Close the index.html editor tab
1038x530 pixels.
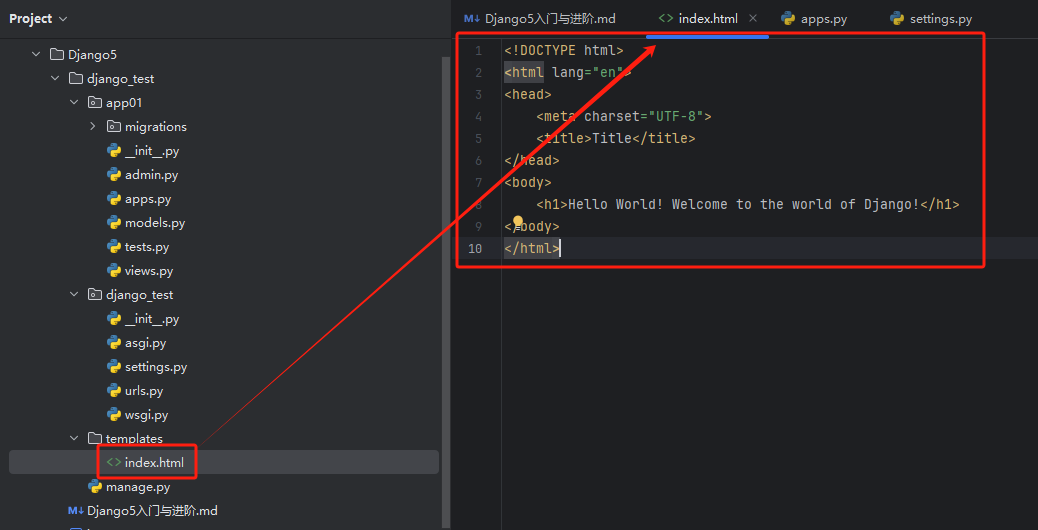coord(753,19)
